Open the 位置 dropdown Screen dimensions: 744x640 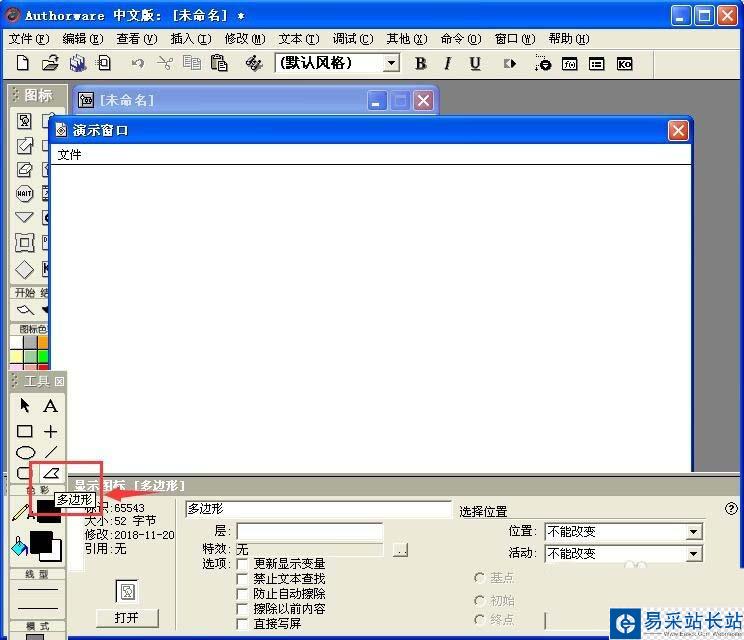(x=693, y=532)
